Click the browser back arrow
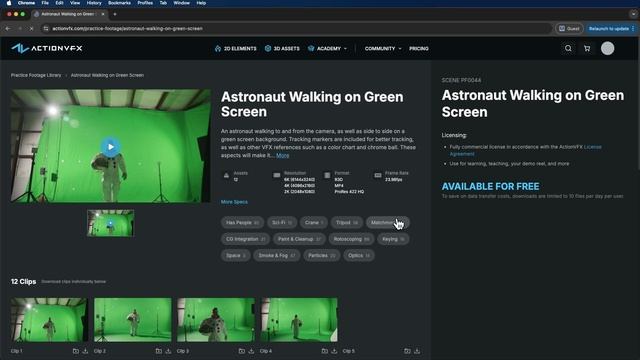 8,29
